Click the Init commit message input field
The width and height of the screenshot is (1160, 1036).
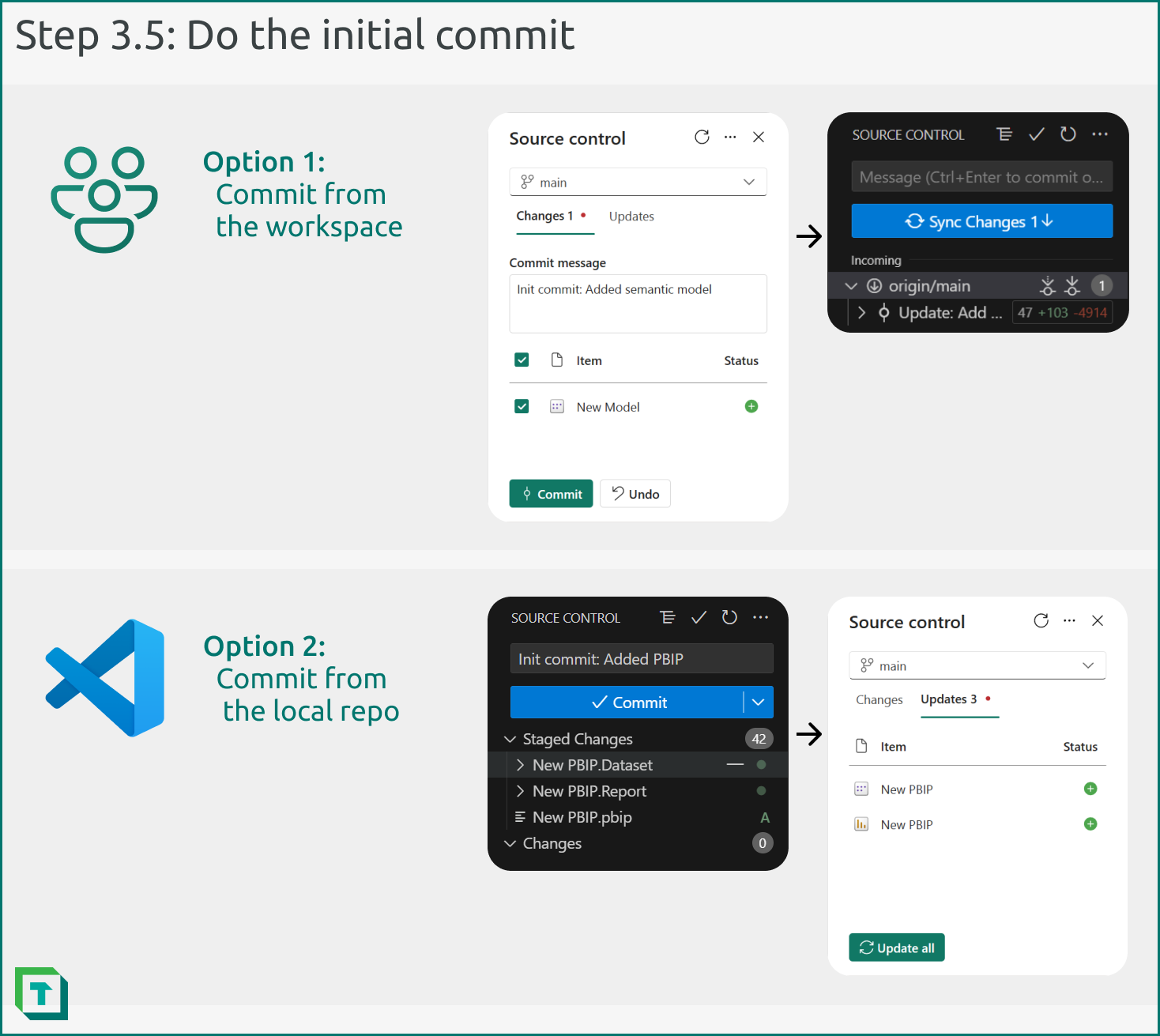click(x=641, y=658)
